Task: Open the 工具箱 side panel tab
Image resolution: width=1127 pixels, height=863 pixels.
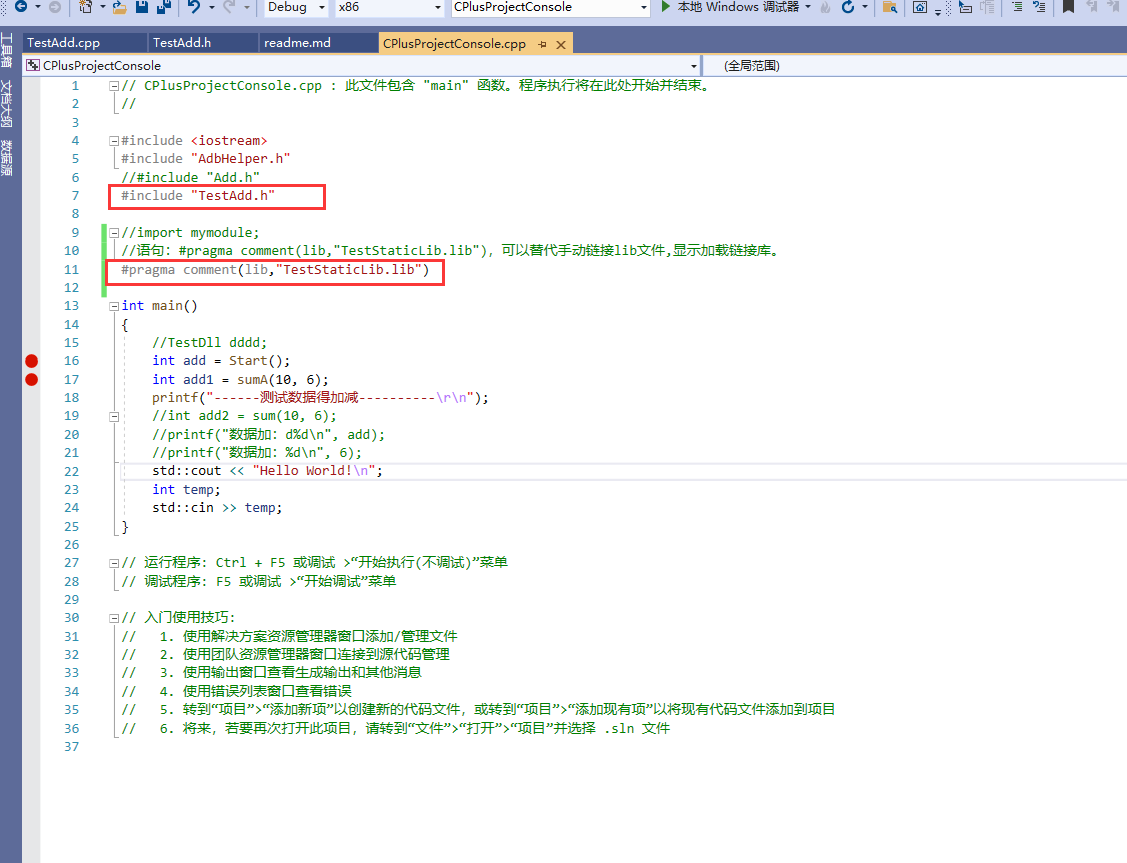Action: point(6,51)
